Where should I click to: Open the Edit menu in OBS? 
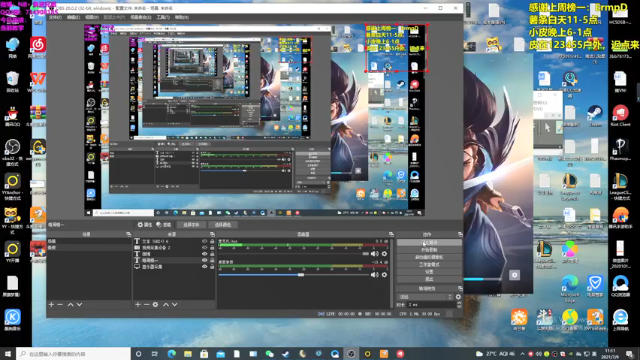pos(73,17)
